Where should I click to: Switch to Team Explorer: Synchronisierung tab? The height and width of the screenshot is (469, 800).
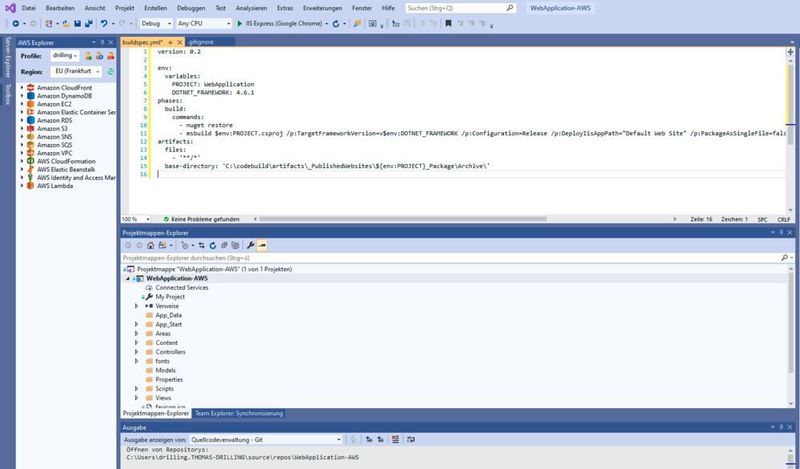coord(239,413)
